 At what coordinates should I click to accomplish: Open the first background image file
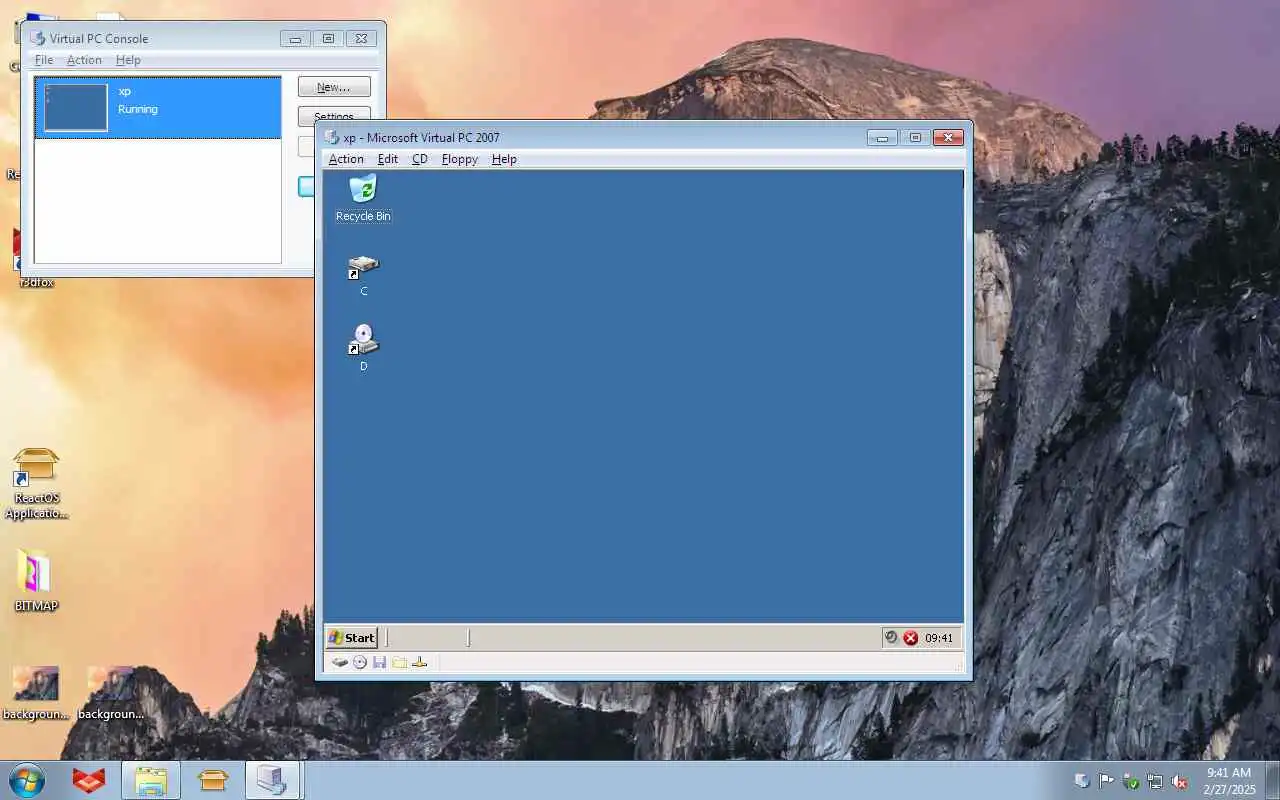coord(36,693)
